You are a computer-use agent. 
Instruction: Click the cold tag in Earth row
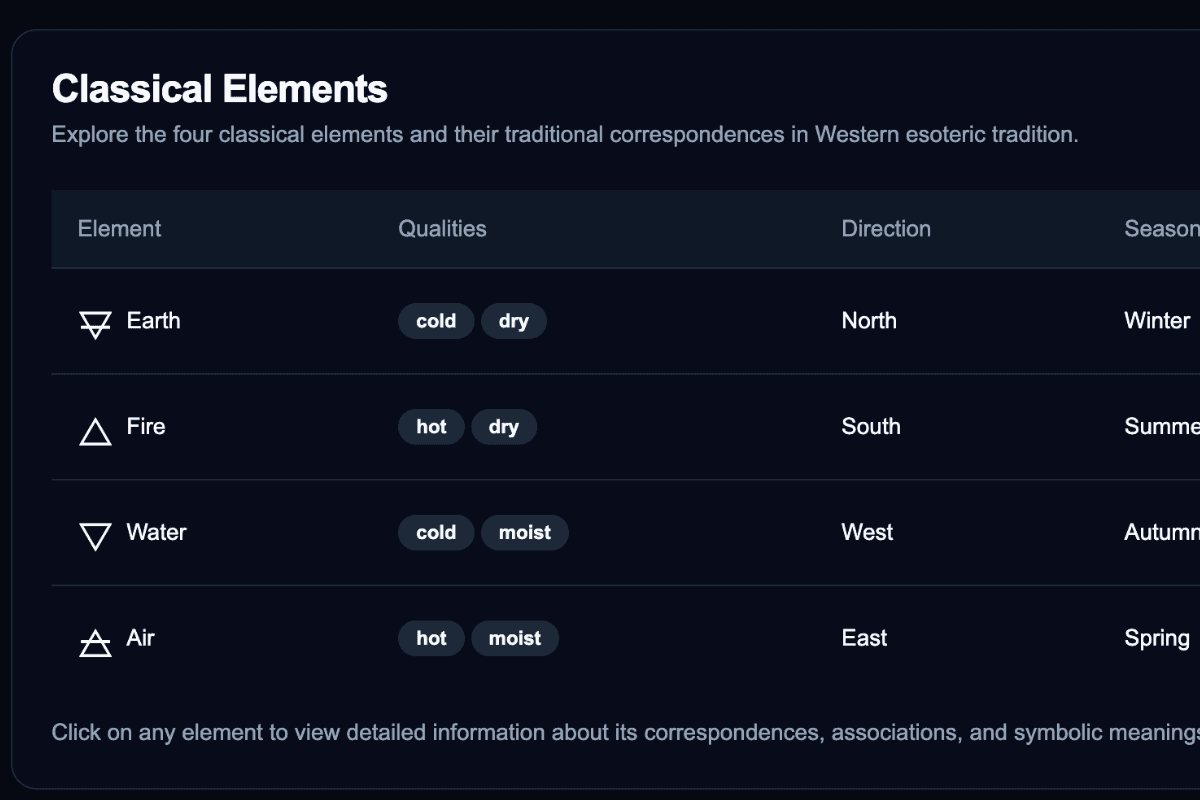(x=436, y=321)
